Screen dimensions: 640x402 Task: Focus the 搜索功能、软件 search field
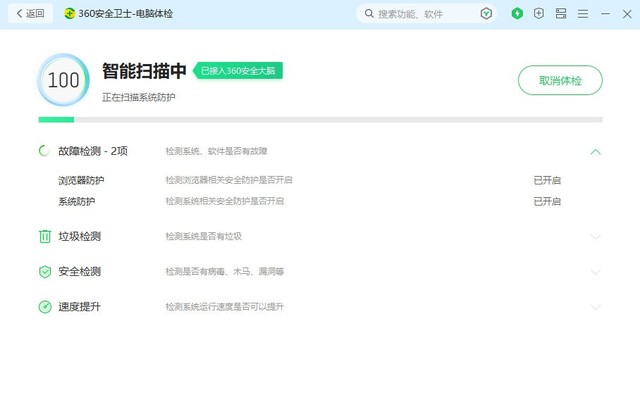[x=426, y=14]
